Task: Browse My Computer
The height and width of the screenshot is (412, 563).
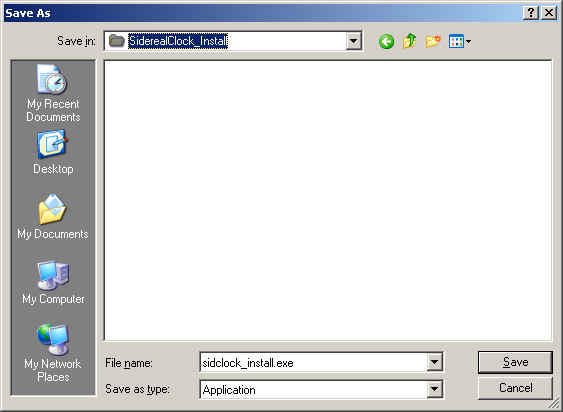Action: tap(53, 283)
